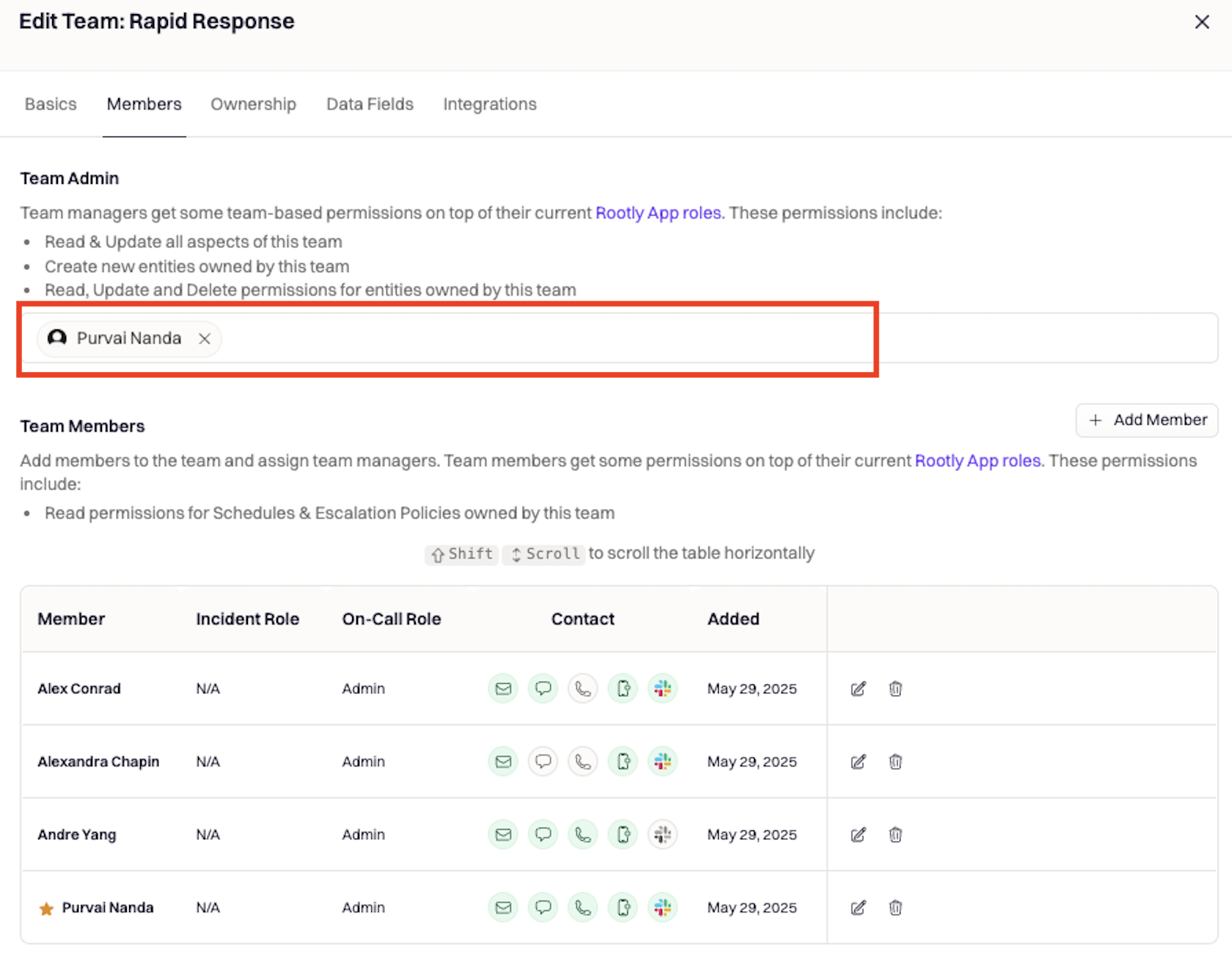Click the SMS chat icon for Alex Conrad

point(543,688)
